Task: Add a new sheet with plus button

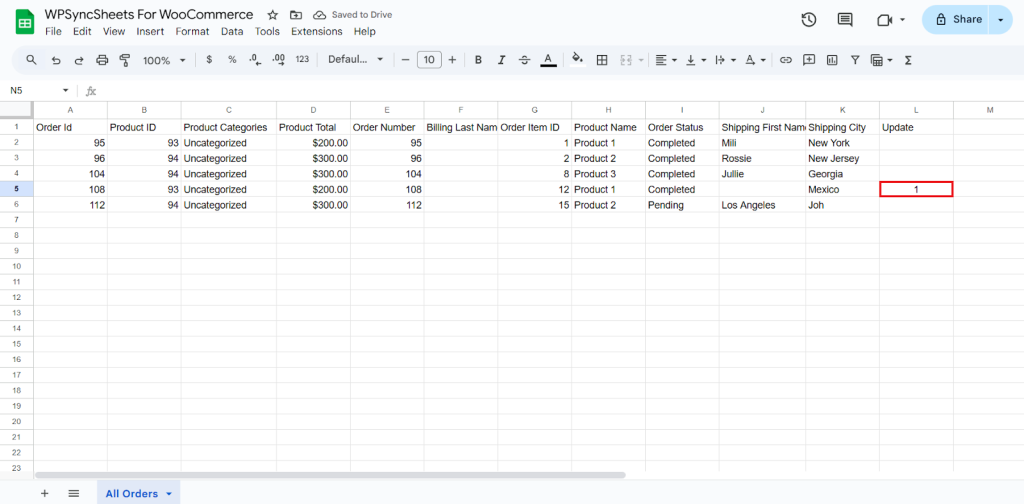Action: point(44,494)
